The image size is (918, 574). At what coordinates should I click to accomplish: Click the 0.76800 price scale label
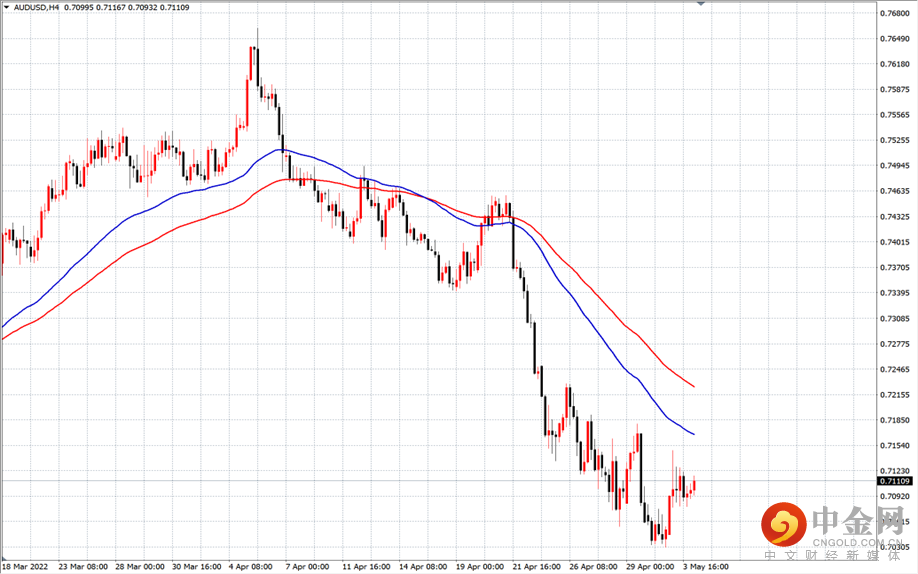point(895,13)
